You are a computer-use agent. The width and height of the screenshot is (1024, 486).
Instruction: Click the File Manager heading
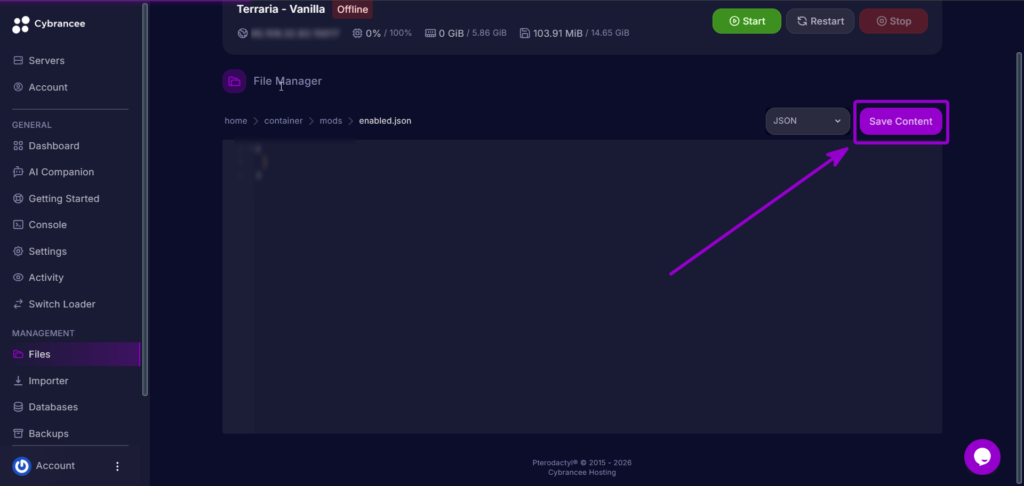(x=287, y=82)
